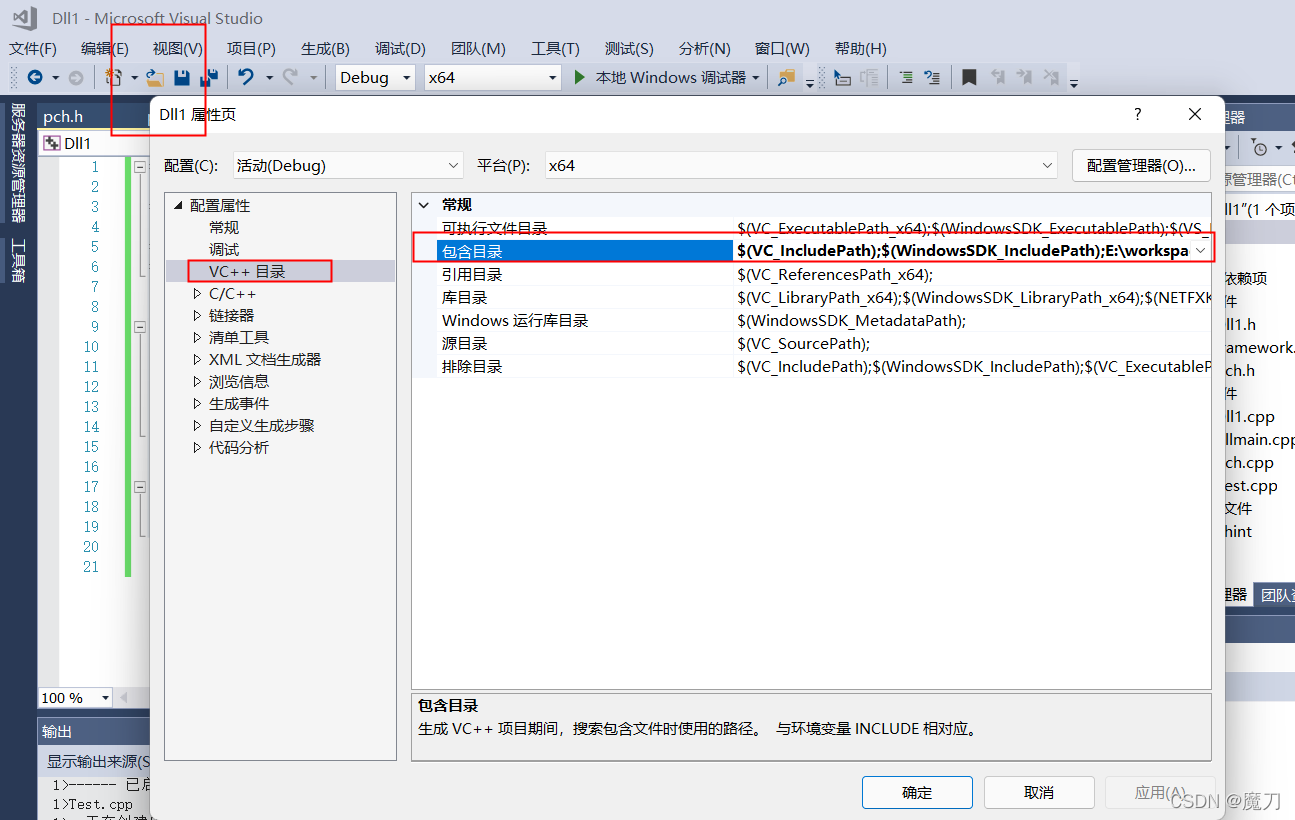
Task: Open the 100% editor zoom selector
Action: pyautogui.click(x=75, y=697)
